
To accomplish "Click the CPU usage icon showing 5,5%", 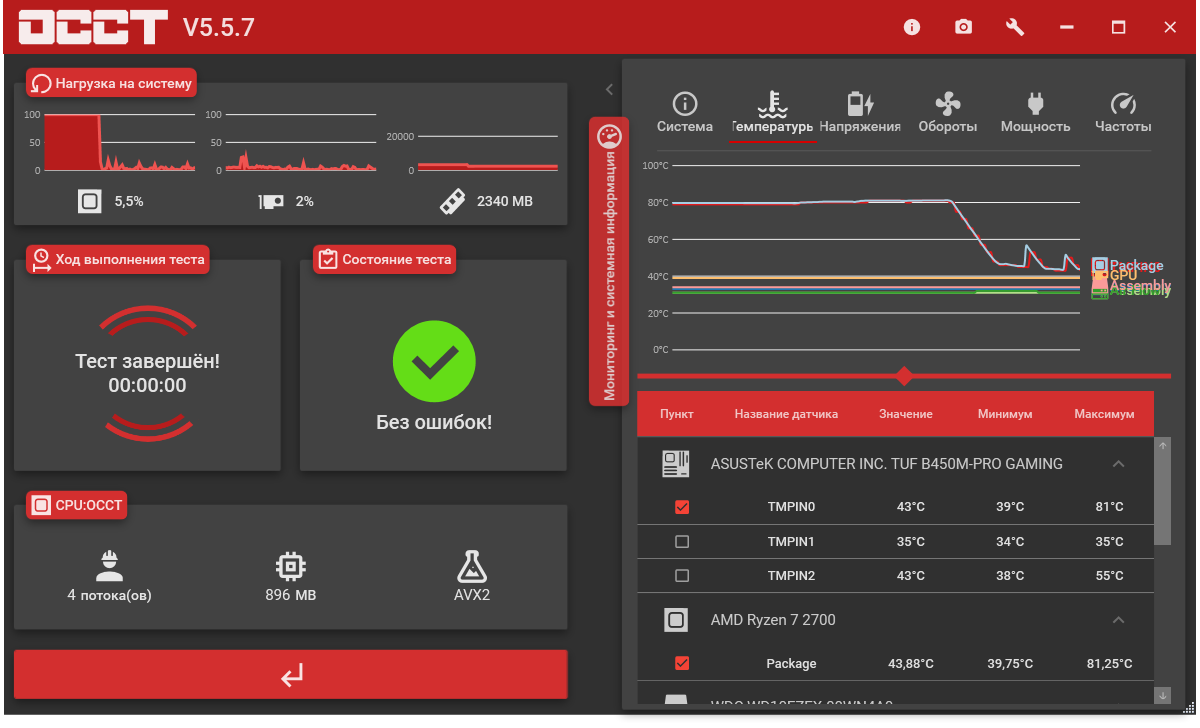I will tap(90, 201).
